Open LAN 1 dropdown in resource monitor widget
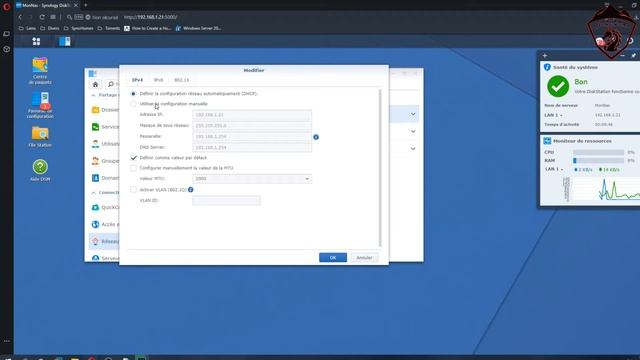This screenshot has width=640, height=360. point(553,169)
